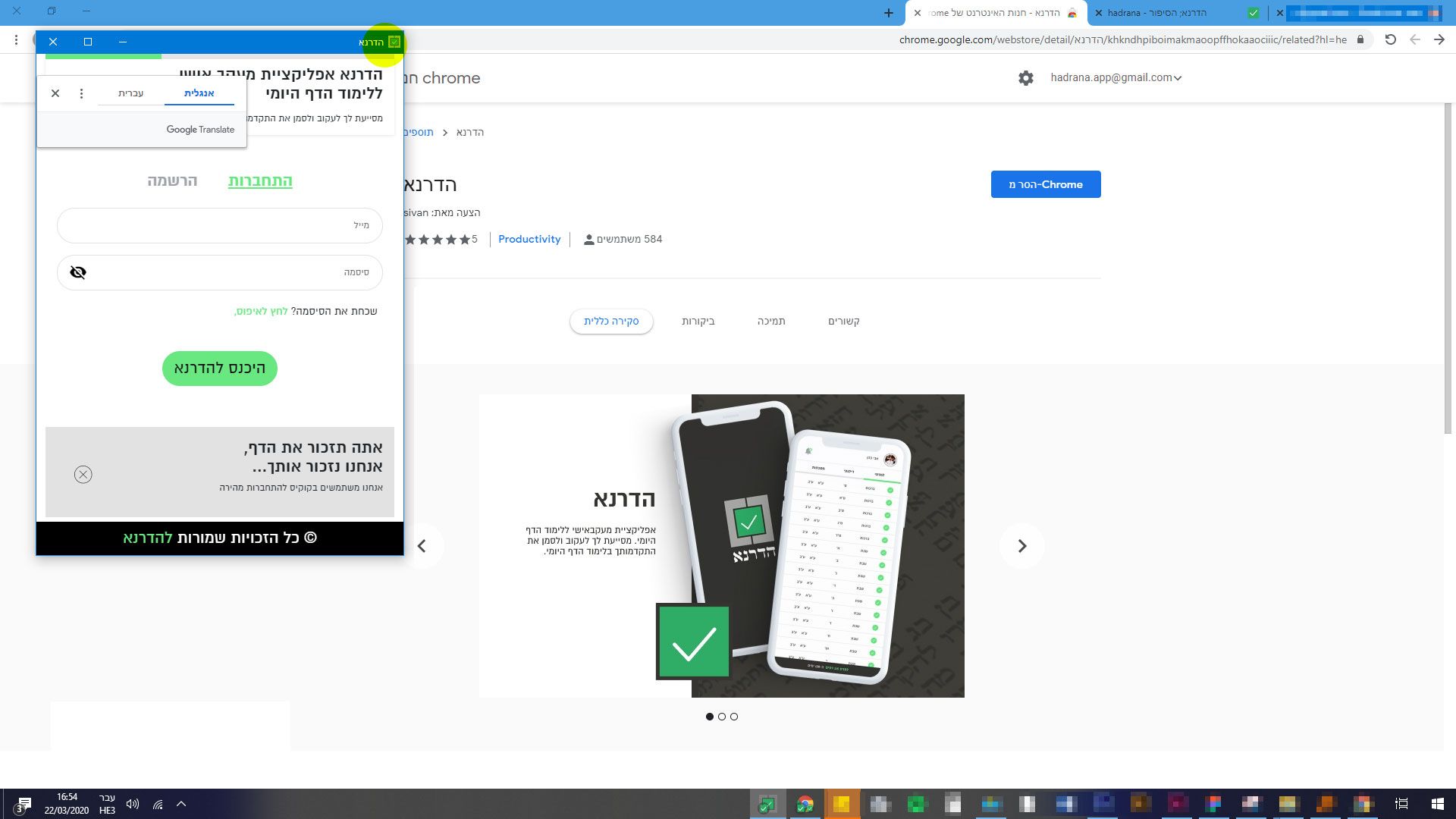
Task: Click into the מייל email input field
Action: pyautogui.click(x=220, y=225)
